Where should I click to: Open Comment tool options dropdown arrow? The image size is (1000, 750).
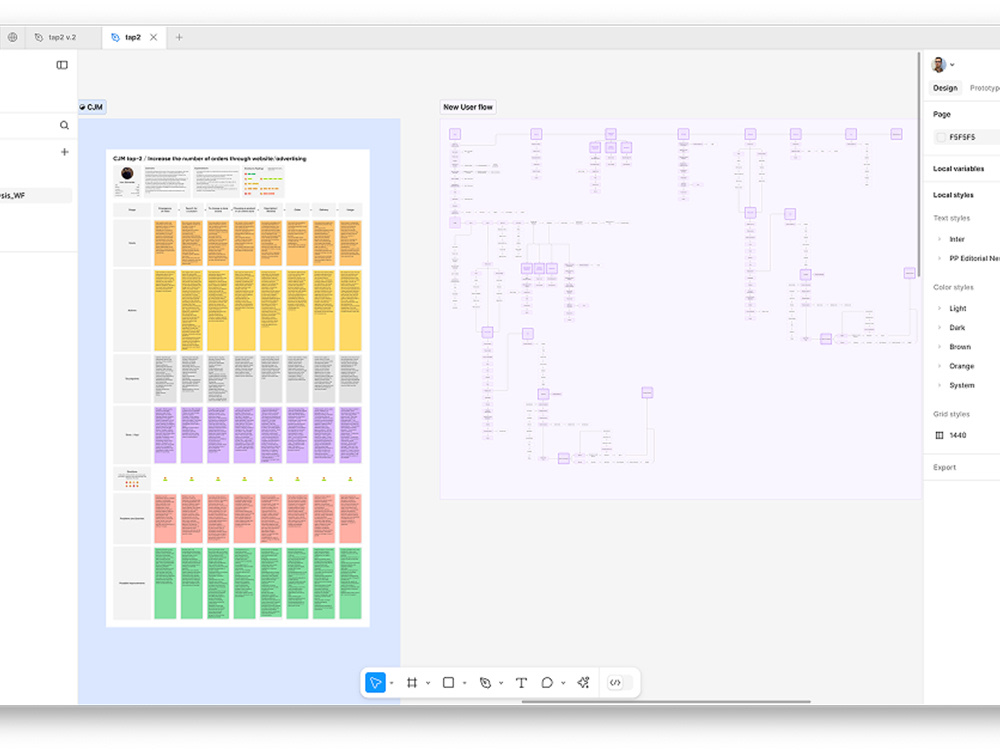click(x=563, y=683)
